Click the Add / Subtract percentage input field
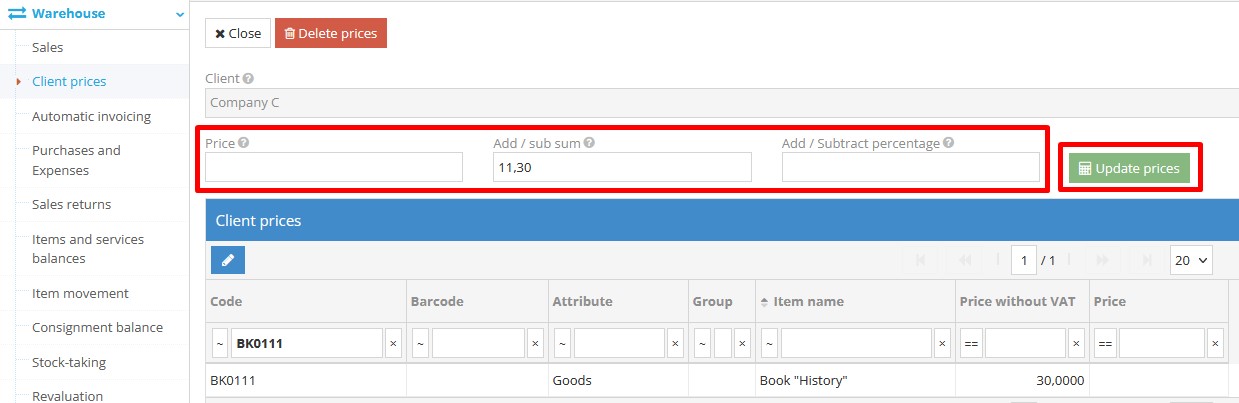This screenshot has height=403, width=1239. click(x=910, y=167)
